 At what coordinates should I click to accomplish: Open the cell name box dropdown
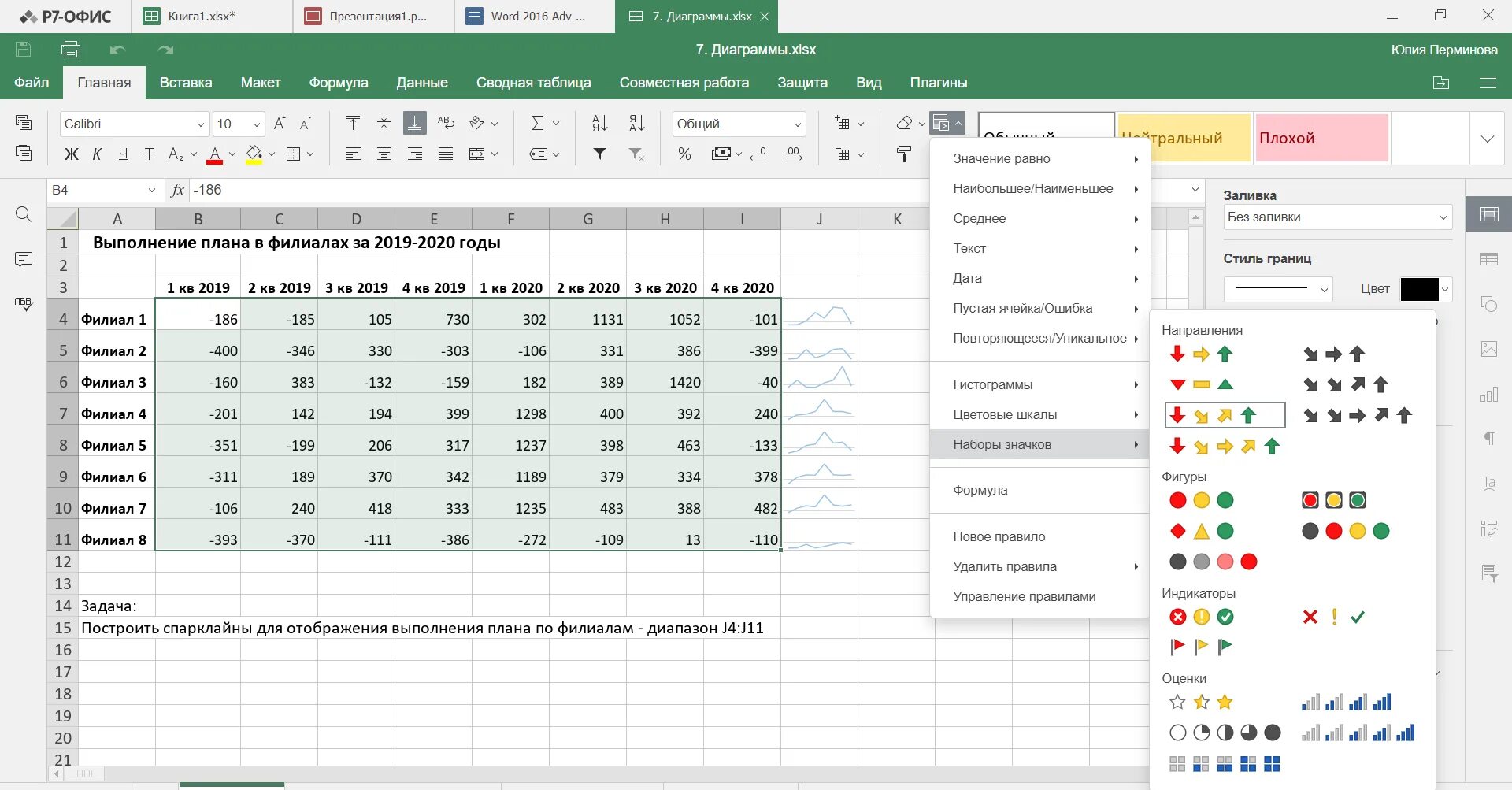[x=152, y=190]
